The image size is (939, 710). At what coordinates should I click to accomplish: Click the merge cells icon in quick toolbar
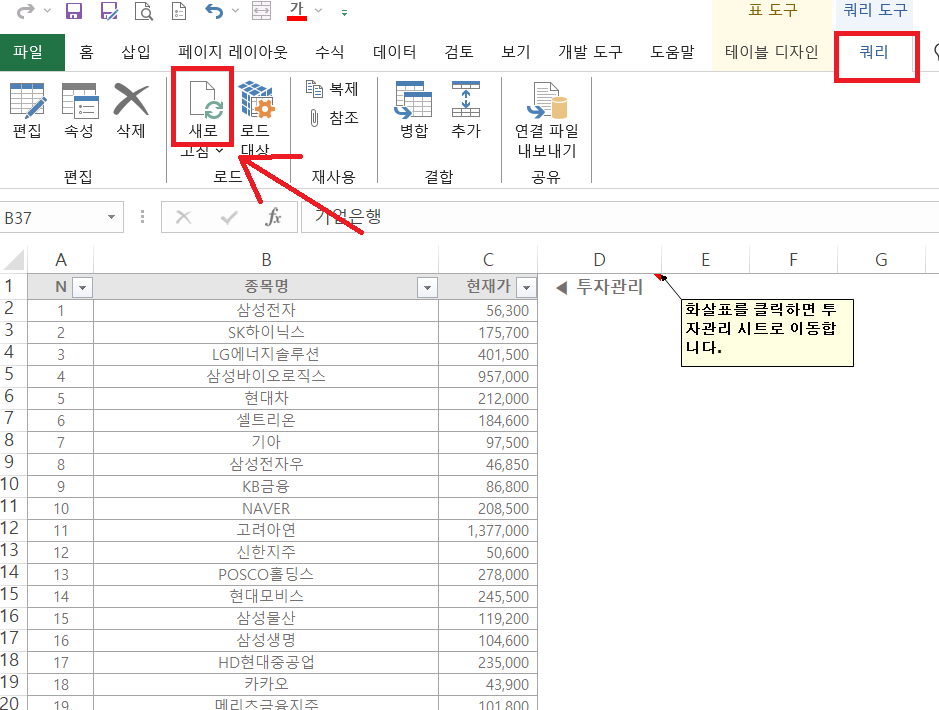[261, 11]
